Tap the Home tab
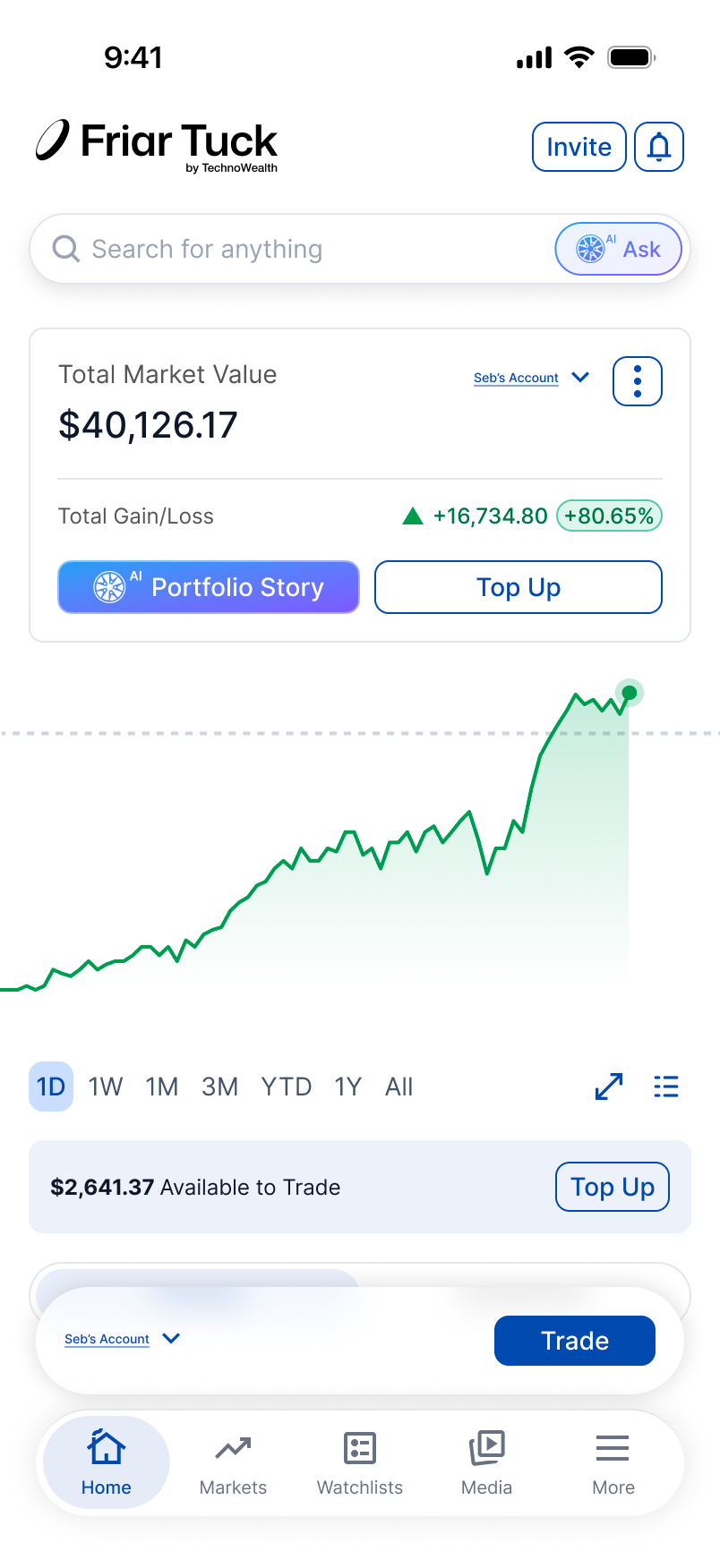The height and width of the screenshot is (1568, 720). tap(107, 1462)
